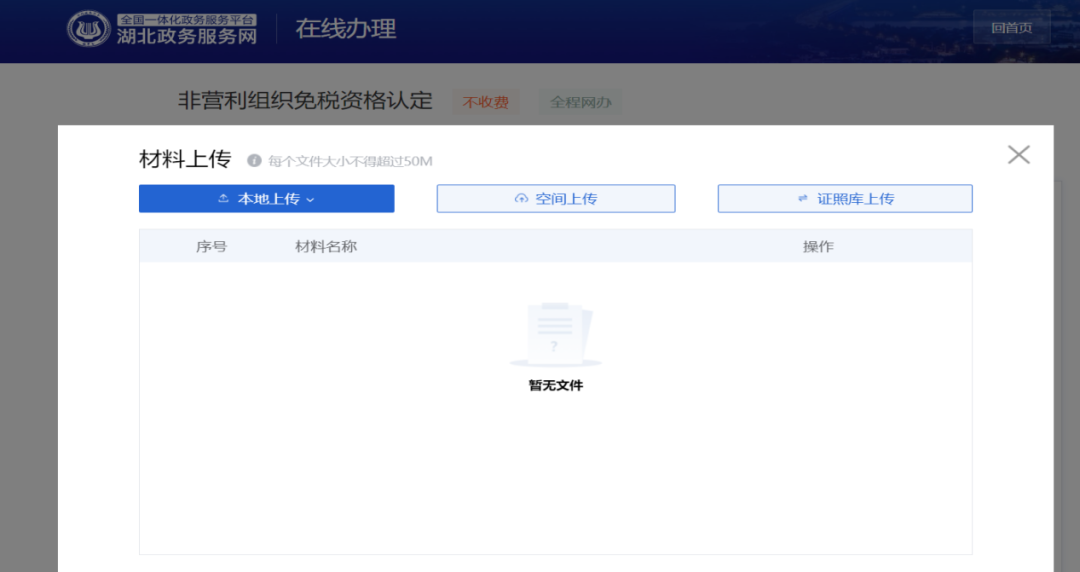Image resolution: width=1080 pixels, height=572 pixels.
Task: Click the 材料上传 dialog title
Action: [x=185, y=159]
